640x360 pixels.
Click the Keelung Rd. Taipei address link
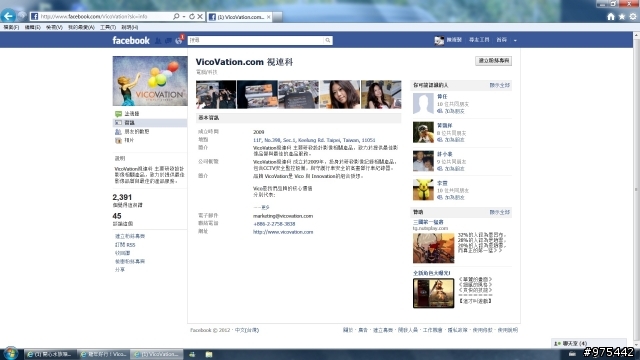click(314, 140)
